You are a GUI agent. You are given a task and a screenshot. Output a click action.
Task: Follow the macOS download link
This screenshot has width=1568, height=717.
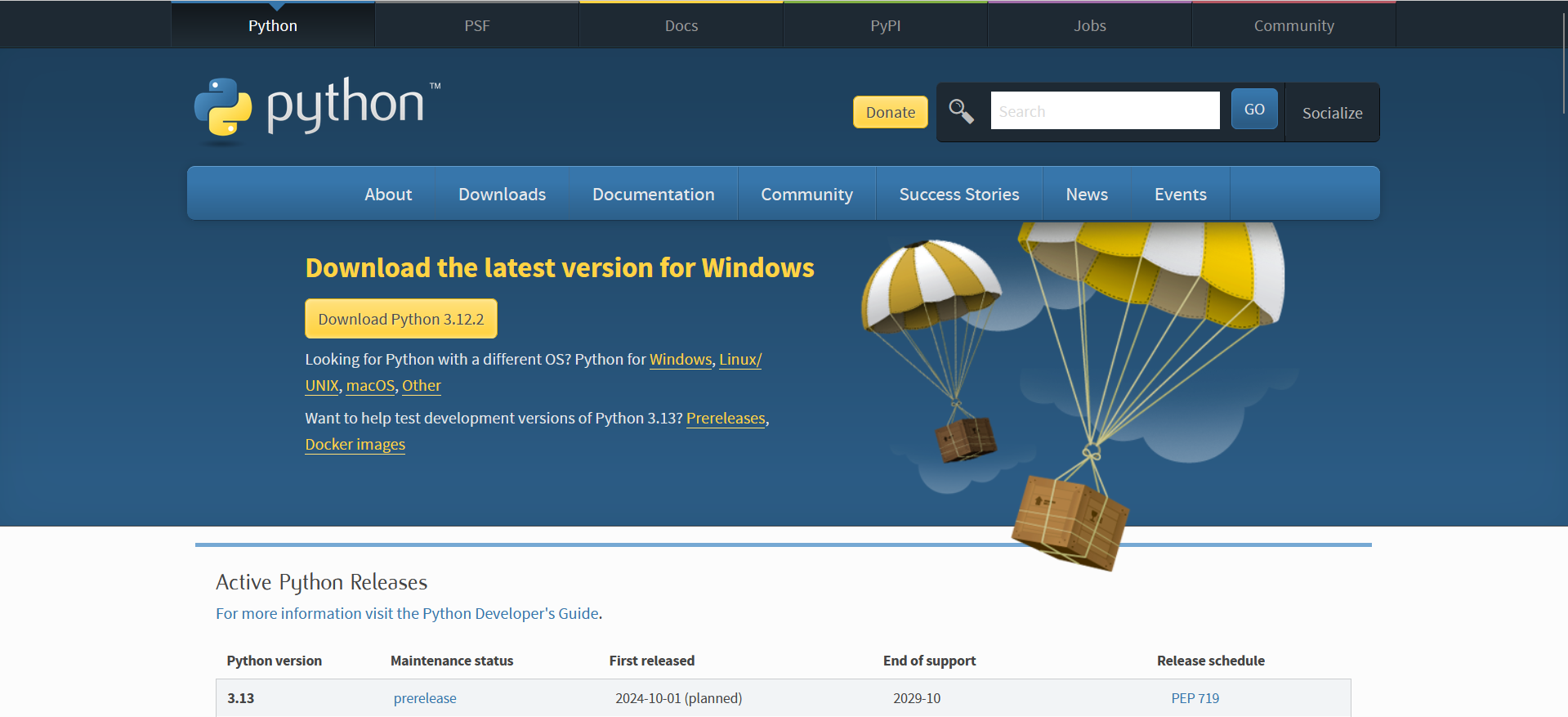click(370, 385)
